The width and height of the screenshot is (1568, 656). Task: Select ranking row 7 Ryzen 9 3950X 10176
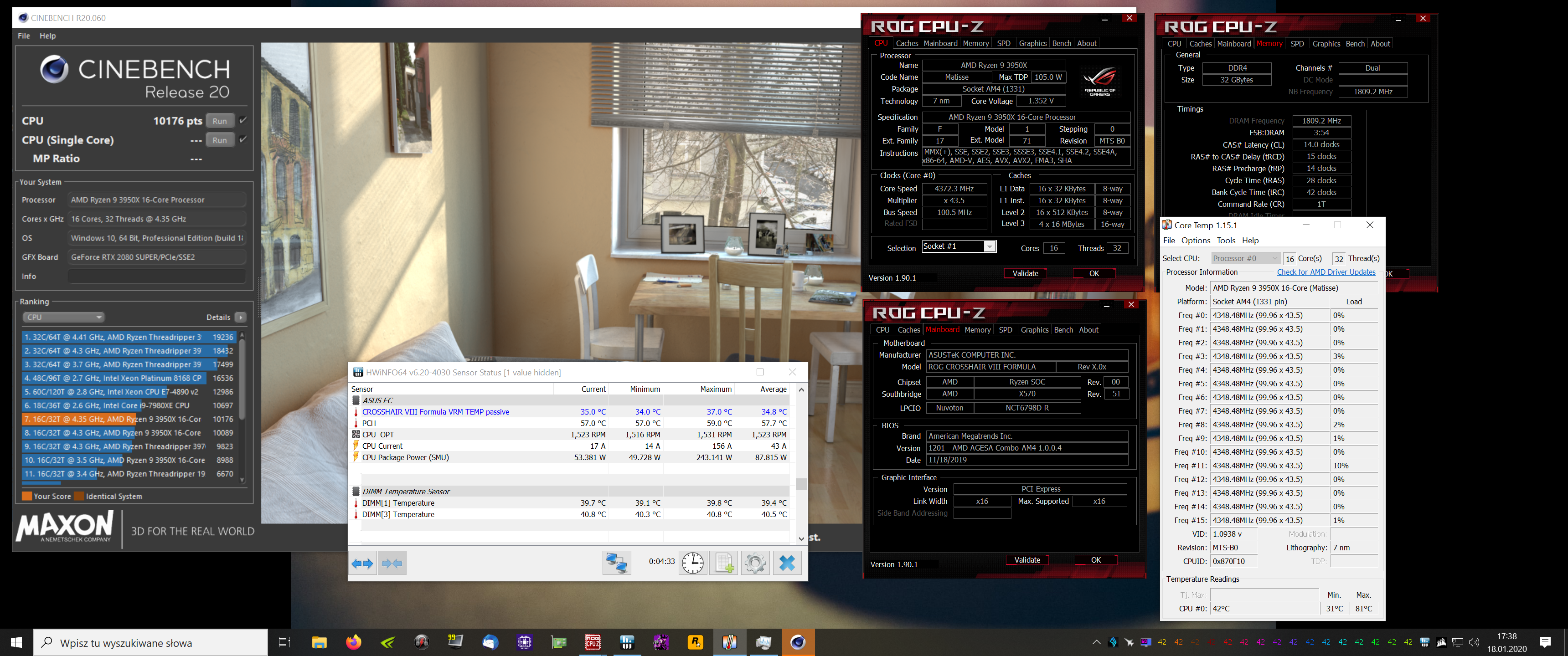[129, 419]
